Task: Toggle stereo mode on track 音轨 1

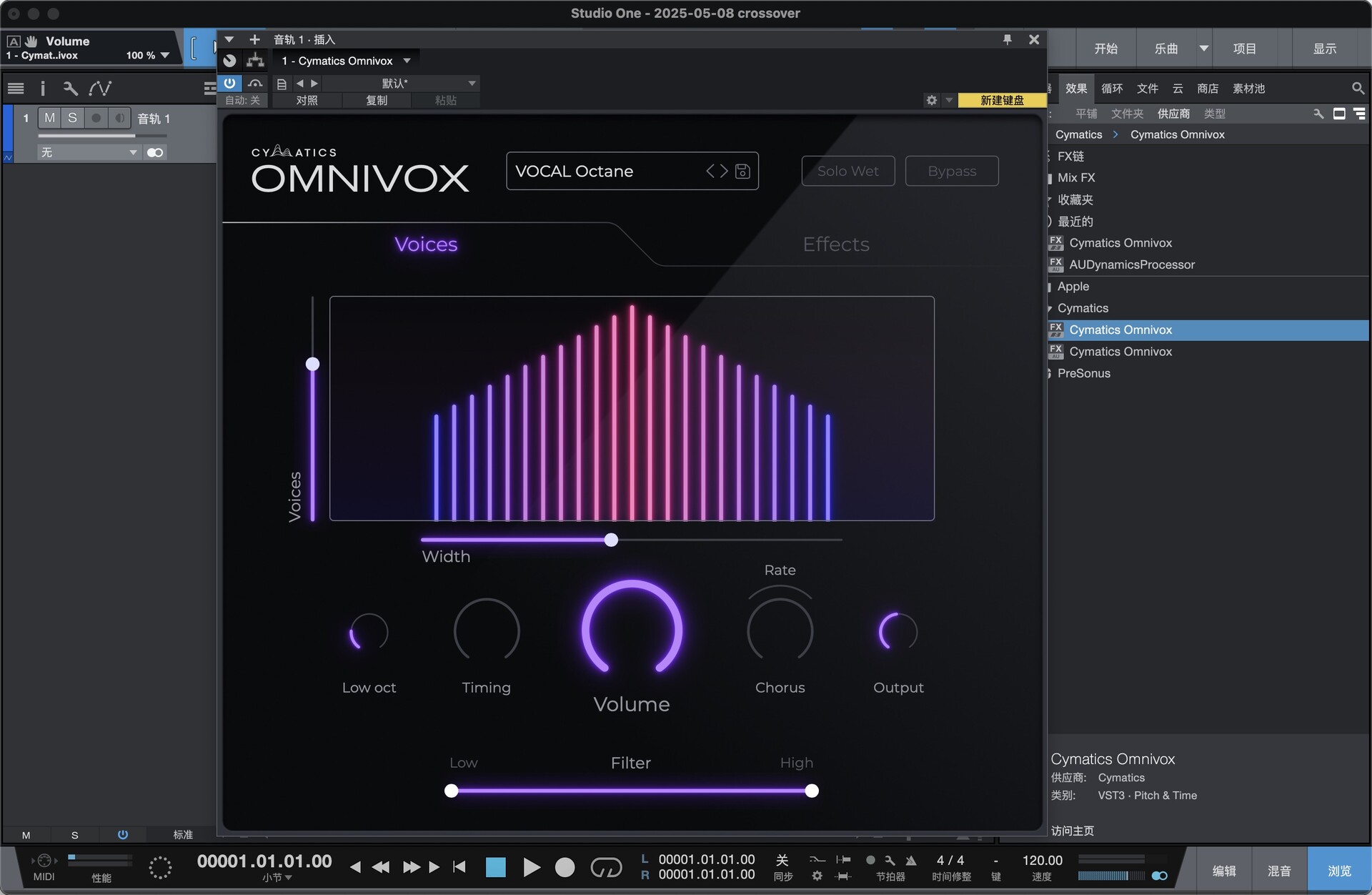Action: [155, 152]
